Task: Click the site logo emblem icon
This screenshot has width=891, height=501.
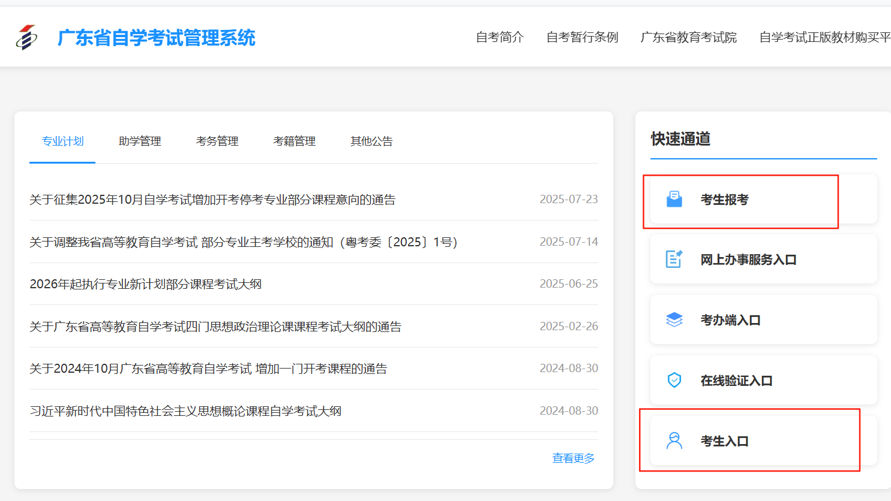Action: [x=26, y=37]
